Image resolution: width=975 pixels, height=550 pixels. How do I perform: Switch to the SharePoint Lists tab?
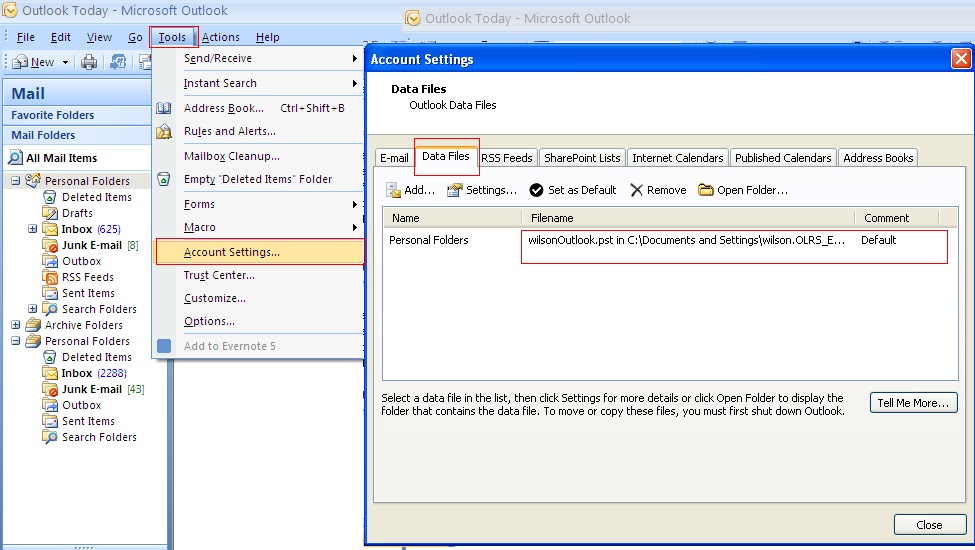coord(582,158)
